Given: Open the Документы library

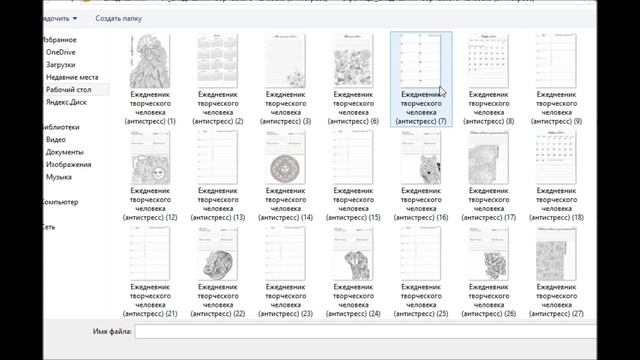Looking at the screenshot, I should (64, 152).
